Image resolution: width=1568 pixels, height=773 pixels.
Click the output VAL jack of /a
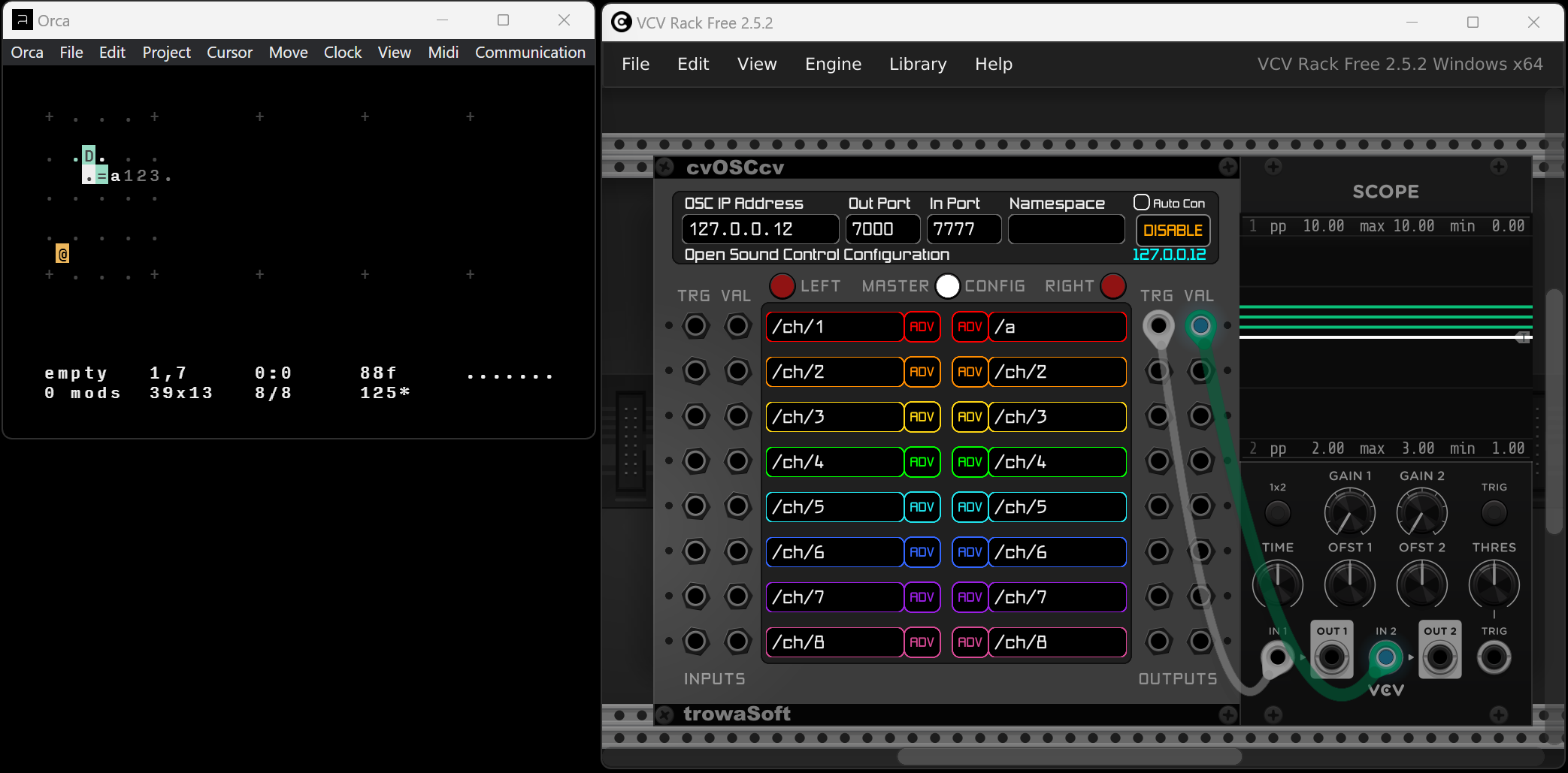[x=1200, y=326]
